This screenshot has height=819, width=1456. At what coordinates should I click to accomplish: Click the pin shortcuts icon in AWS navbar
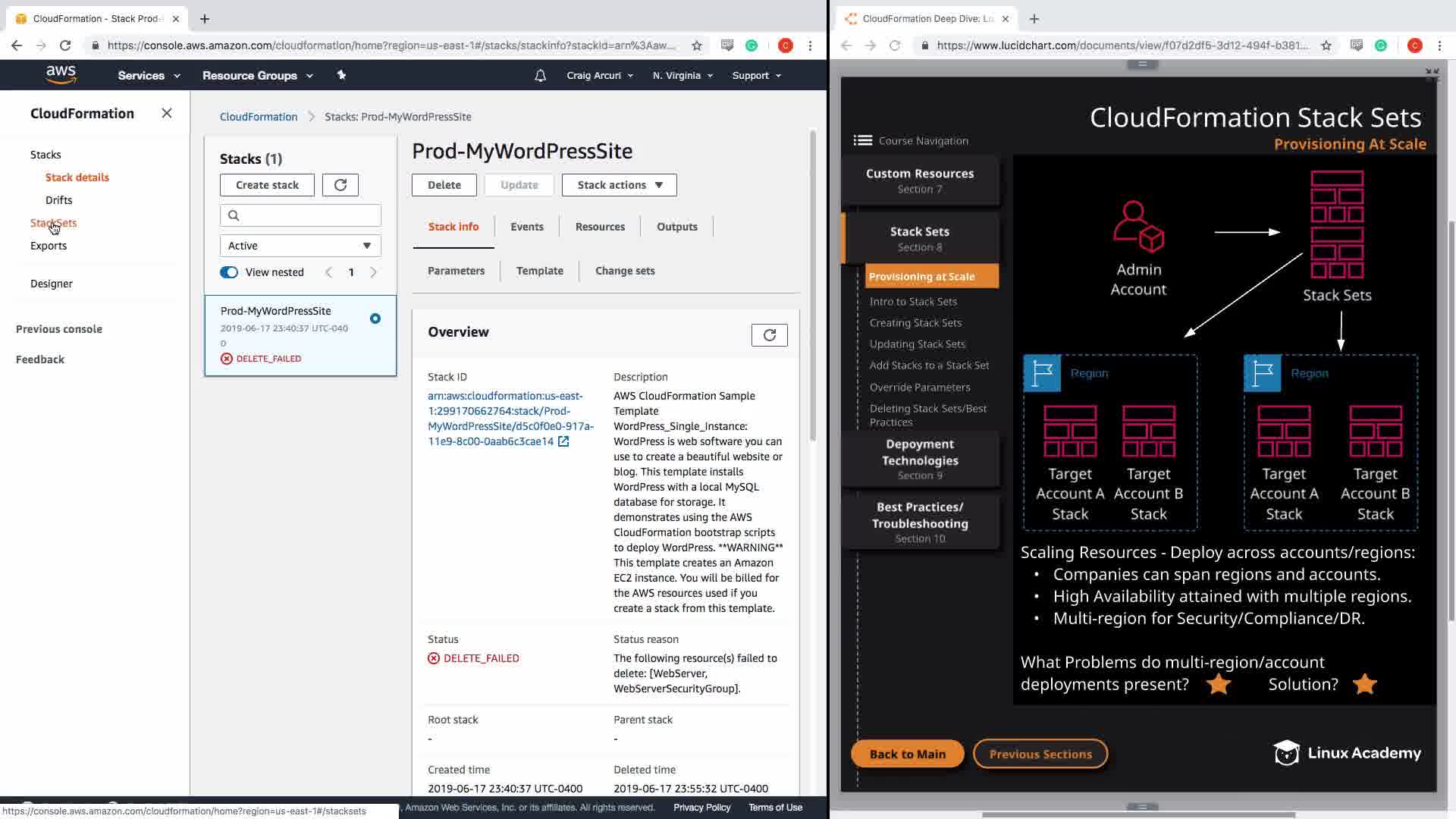(341, 75)
